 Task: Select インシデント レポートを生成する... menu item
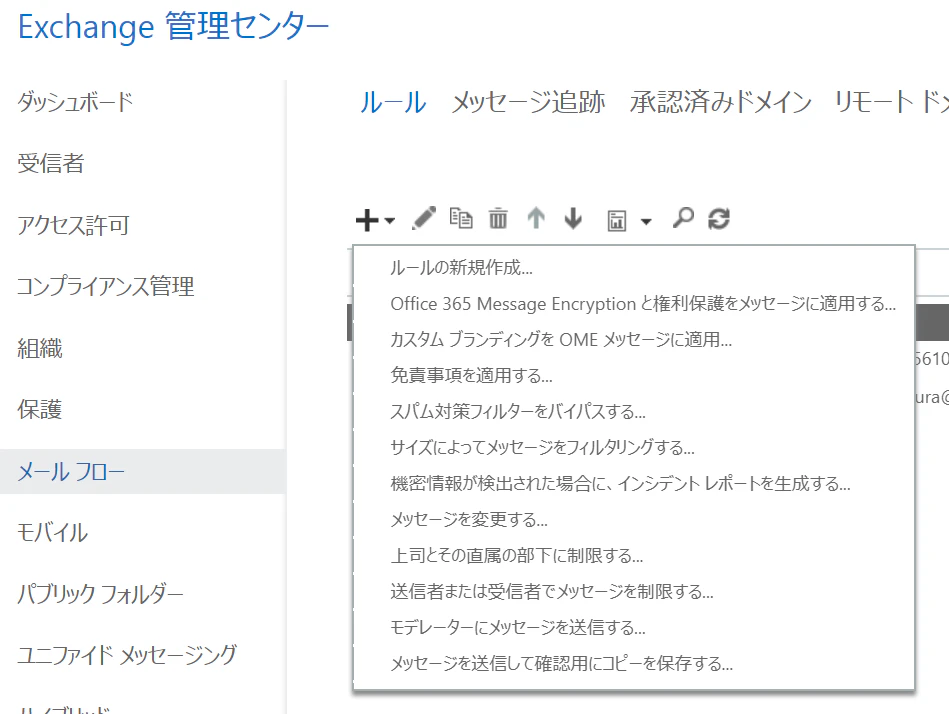click(x=620, y=483)
